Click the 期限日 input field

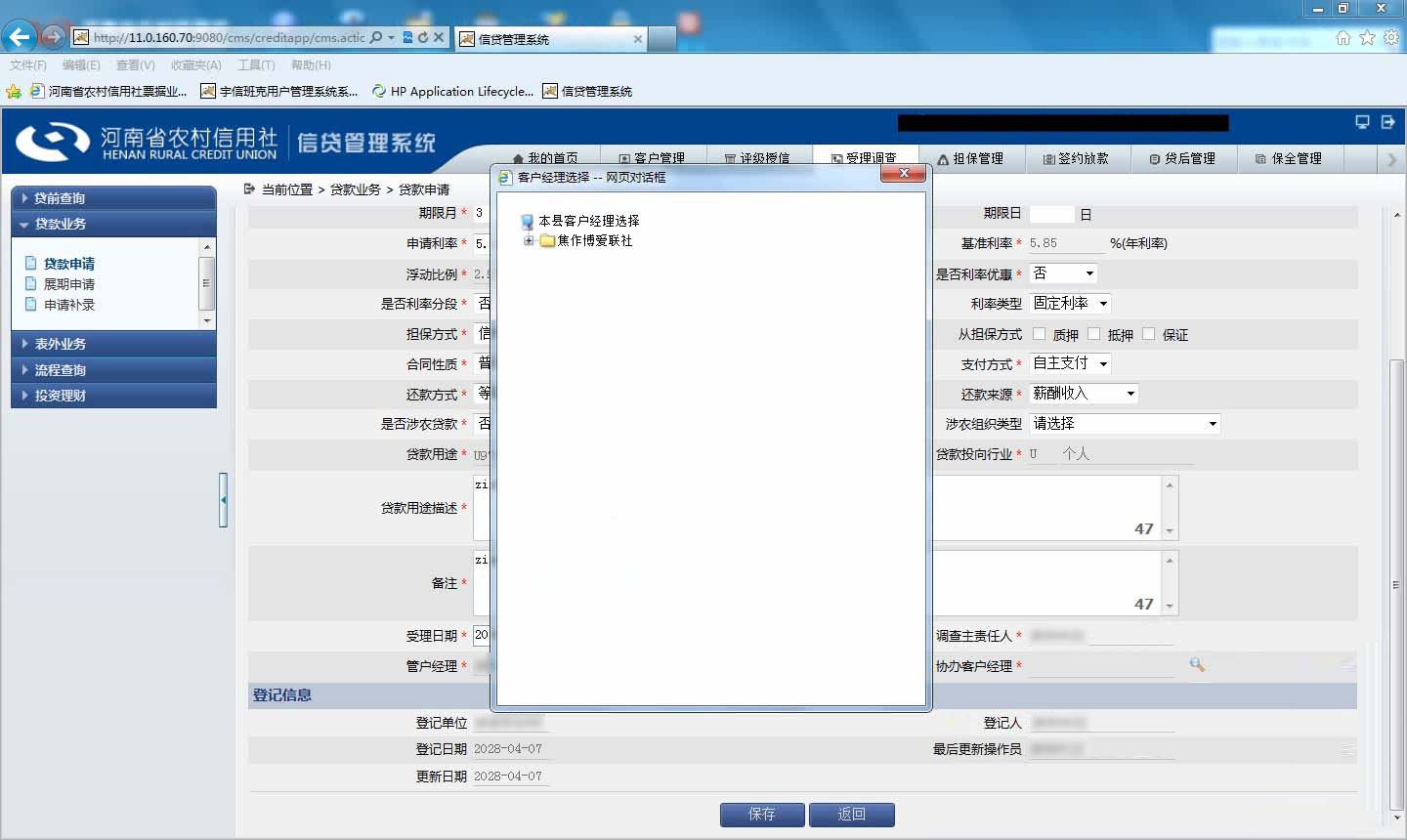pos(1052,214)
